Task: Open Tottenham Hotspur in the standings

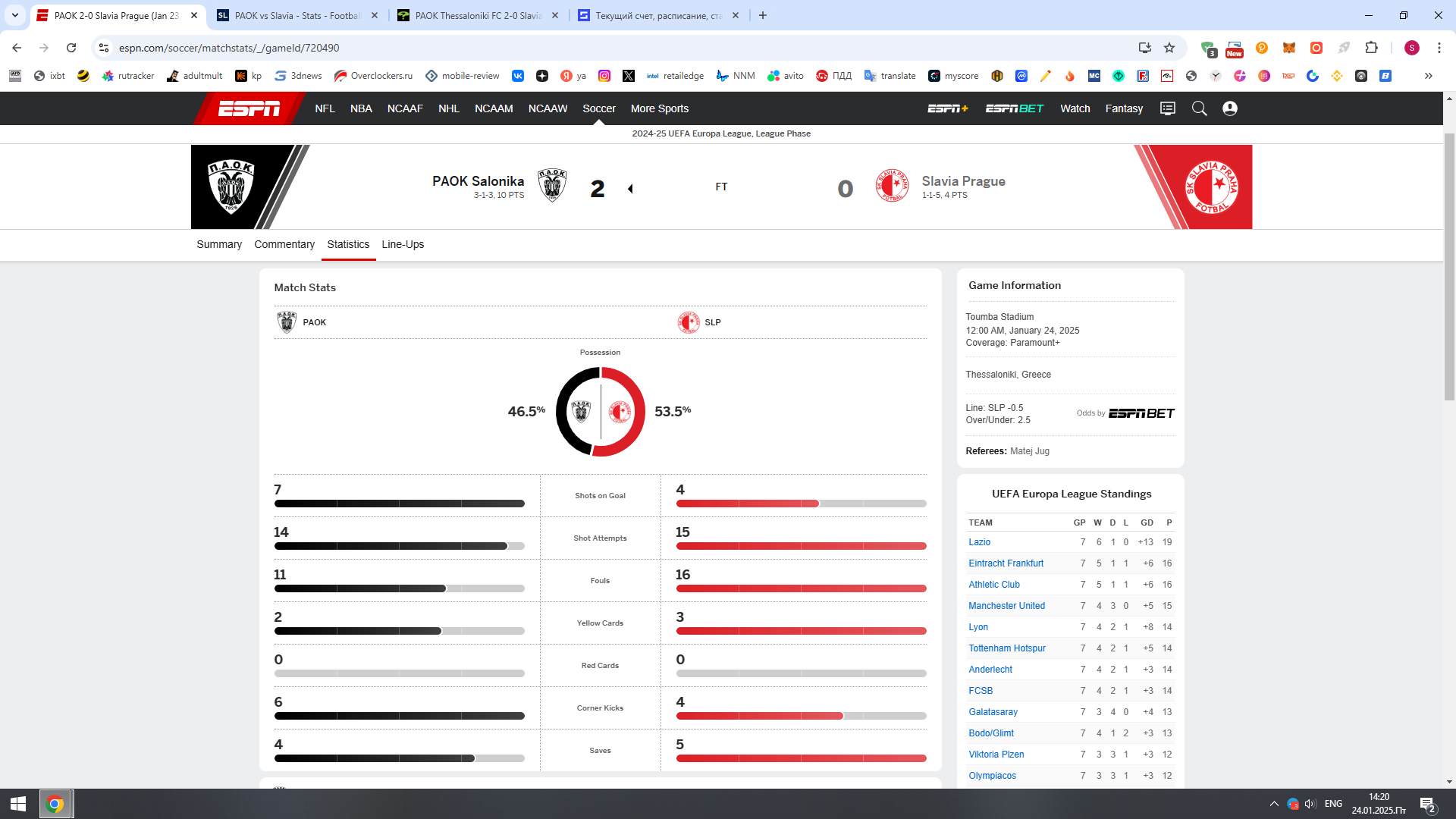Action: point(1007,648)
